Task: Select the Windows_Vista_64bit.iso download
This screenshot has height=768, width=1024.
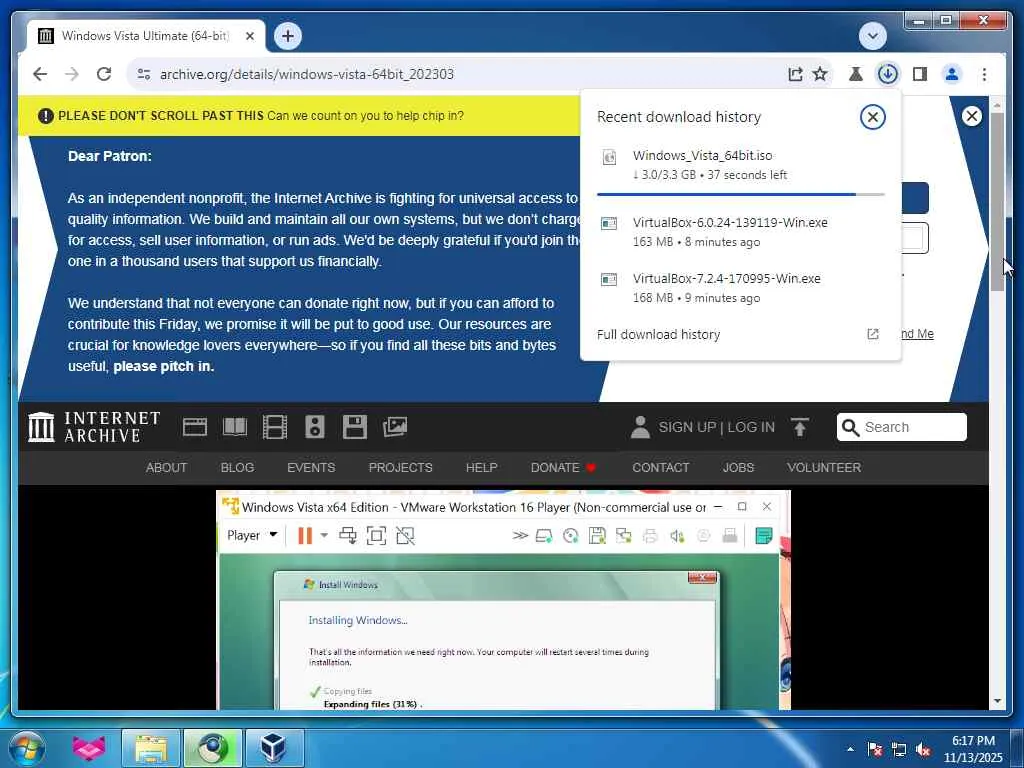Action: point(741,165)
